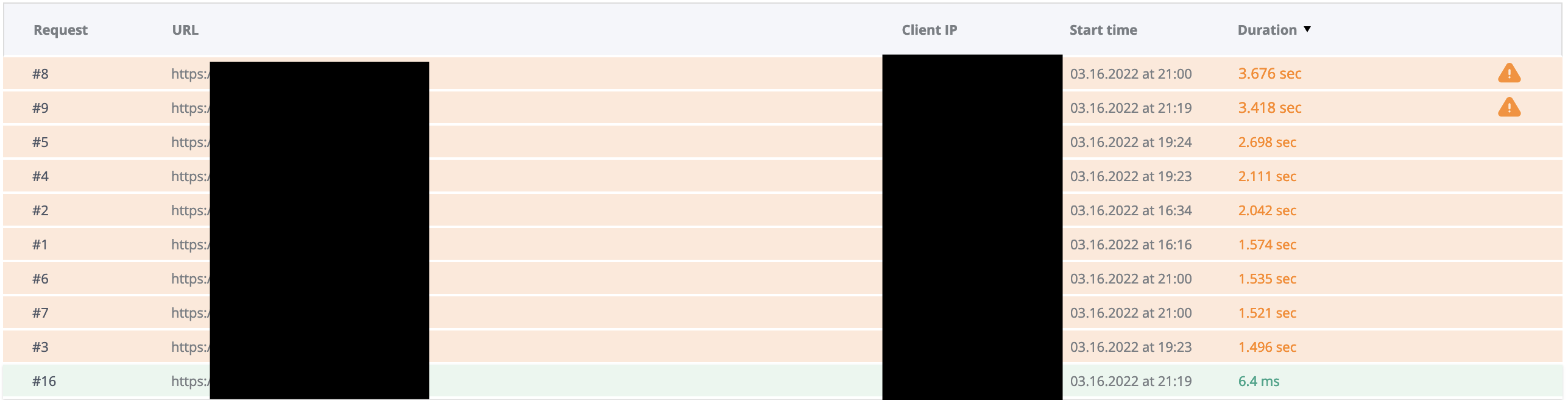Click the https URL of request #5
Image resolution: width=1568 pixels, height=400 pixels.
(190, 142)
